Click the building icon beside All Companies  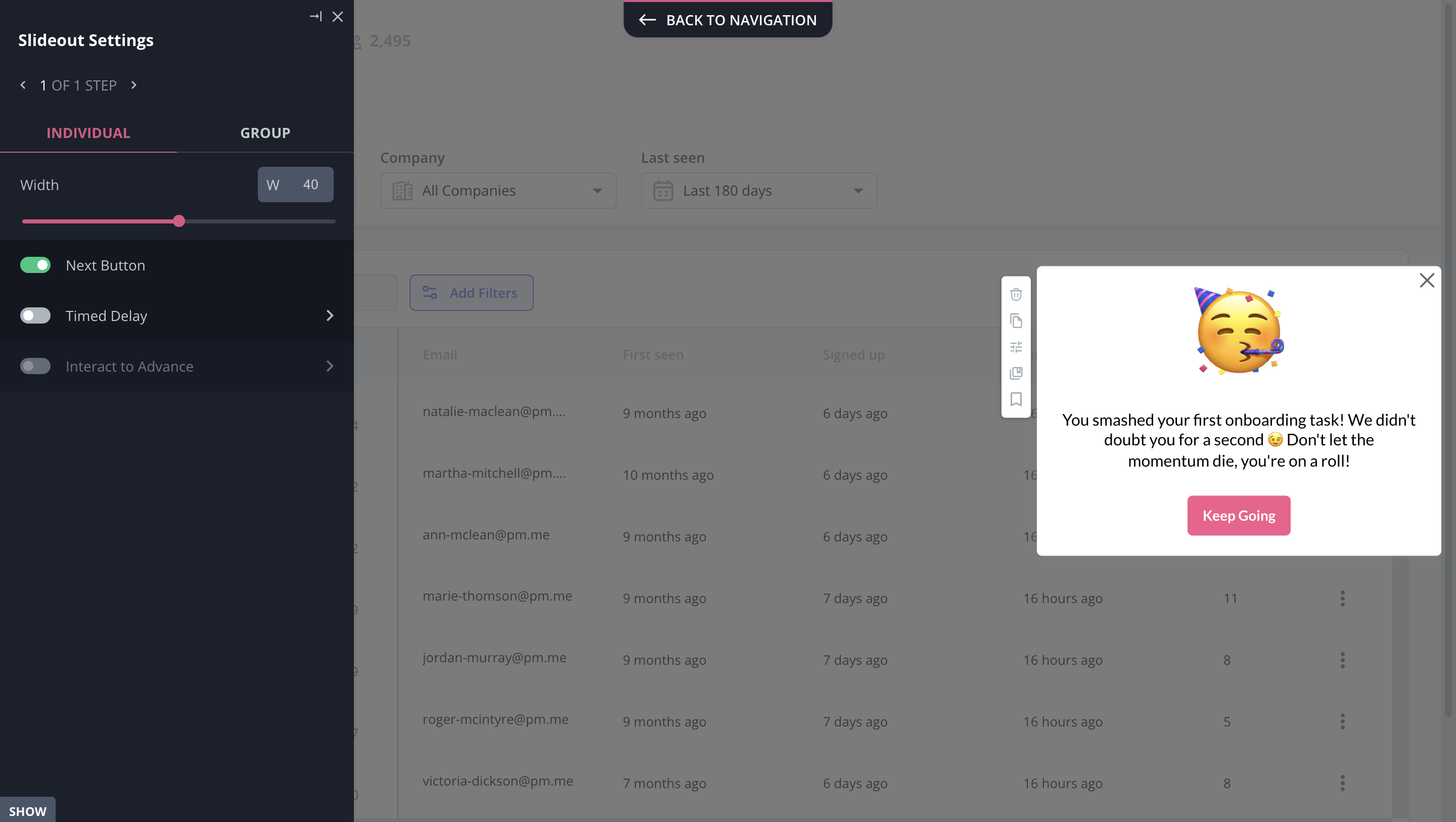coord(402,191)
